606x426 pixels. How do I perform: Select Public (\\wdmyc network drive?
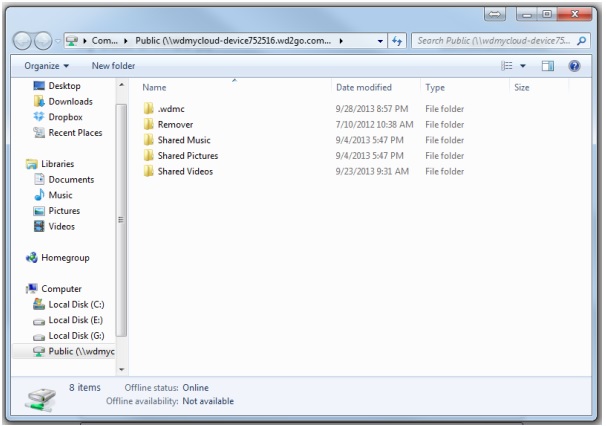64,351
